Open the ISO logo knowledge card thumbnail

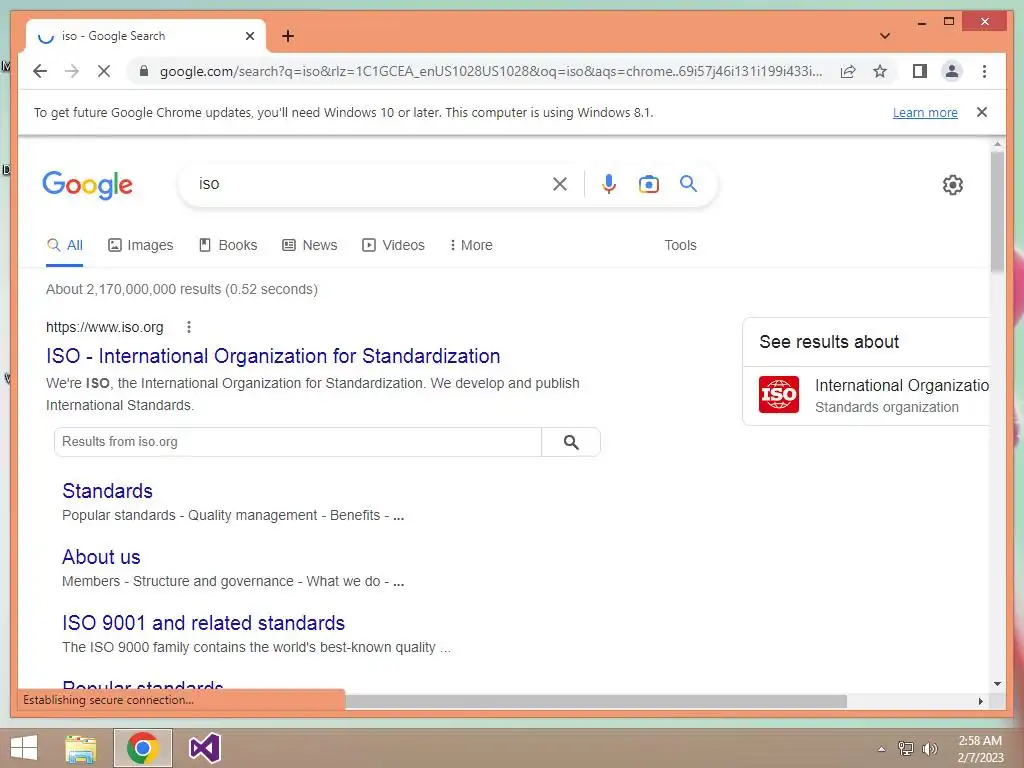click(x=778, y=394)
